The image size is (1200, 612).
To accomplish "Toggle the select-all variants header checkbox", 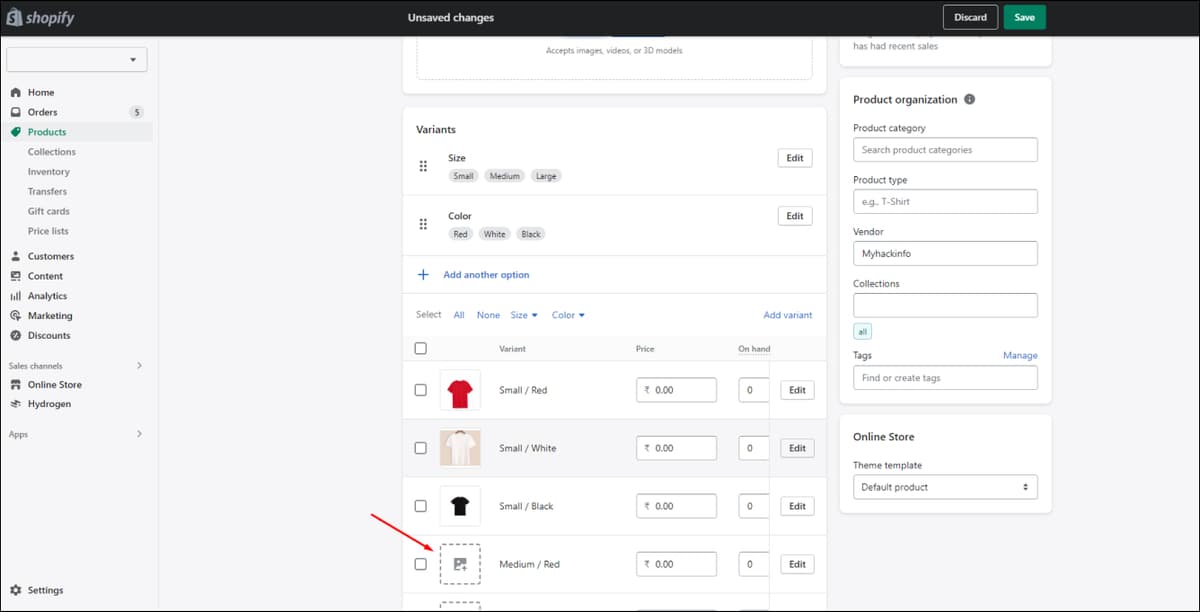I will click(x=420, y=348).
